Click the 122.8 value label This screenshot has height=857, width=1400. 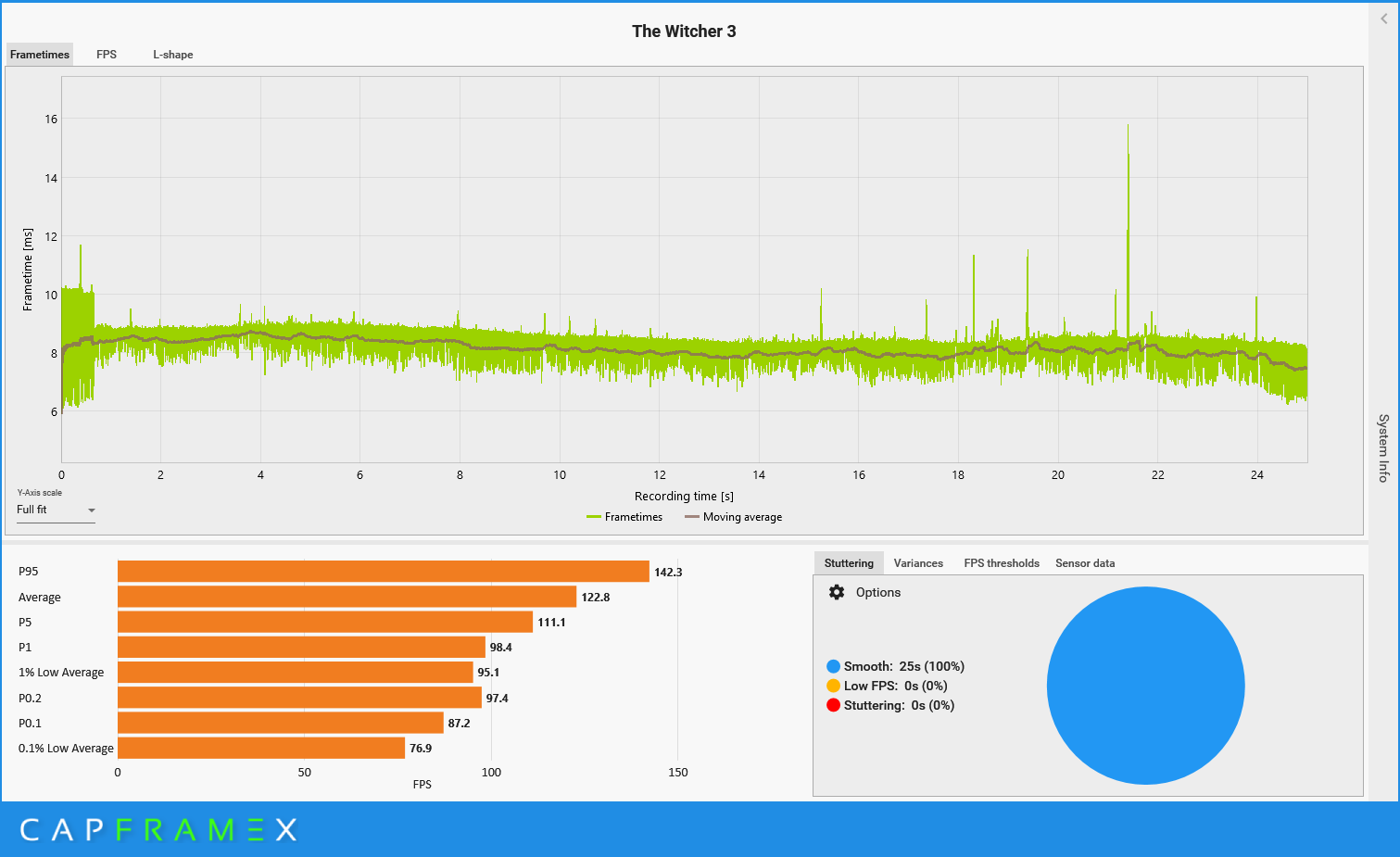click(x=596, y=597)
